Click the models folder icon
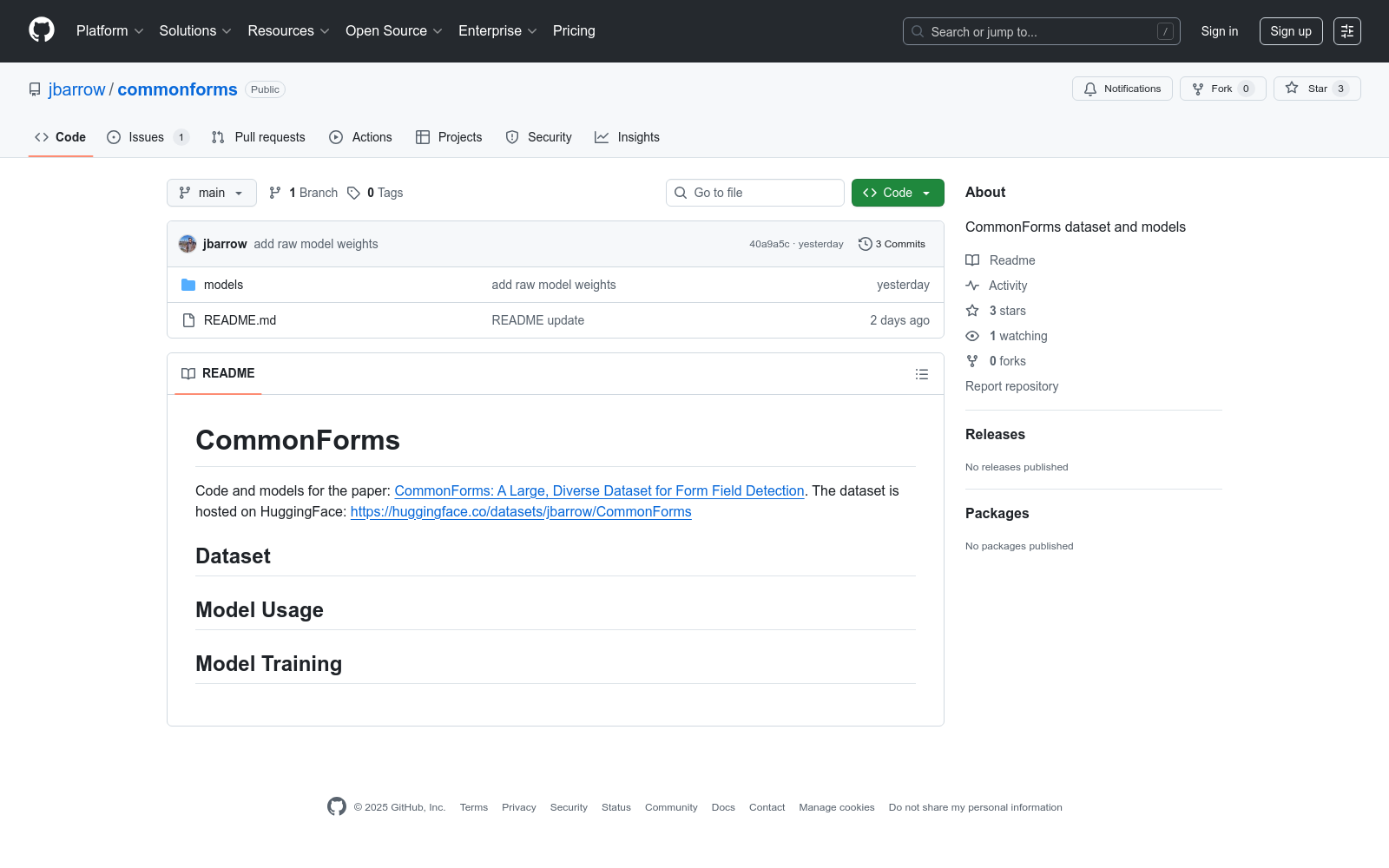This screenshot has width=1389, height=868. click(188, 285)
